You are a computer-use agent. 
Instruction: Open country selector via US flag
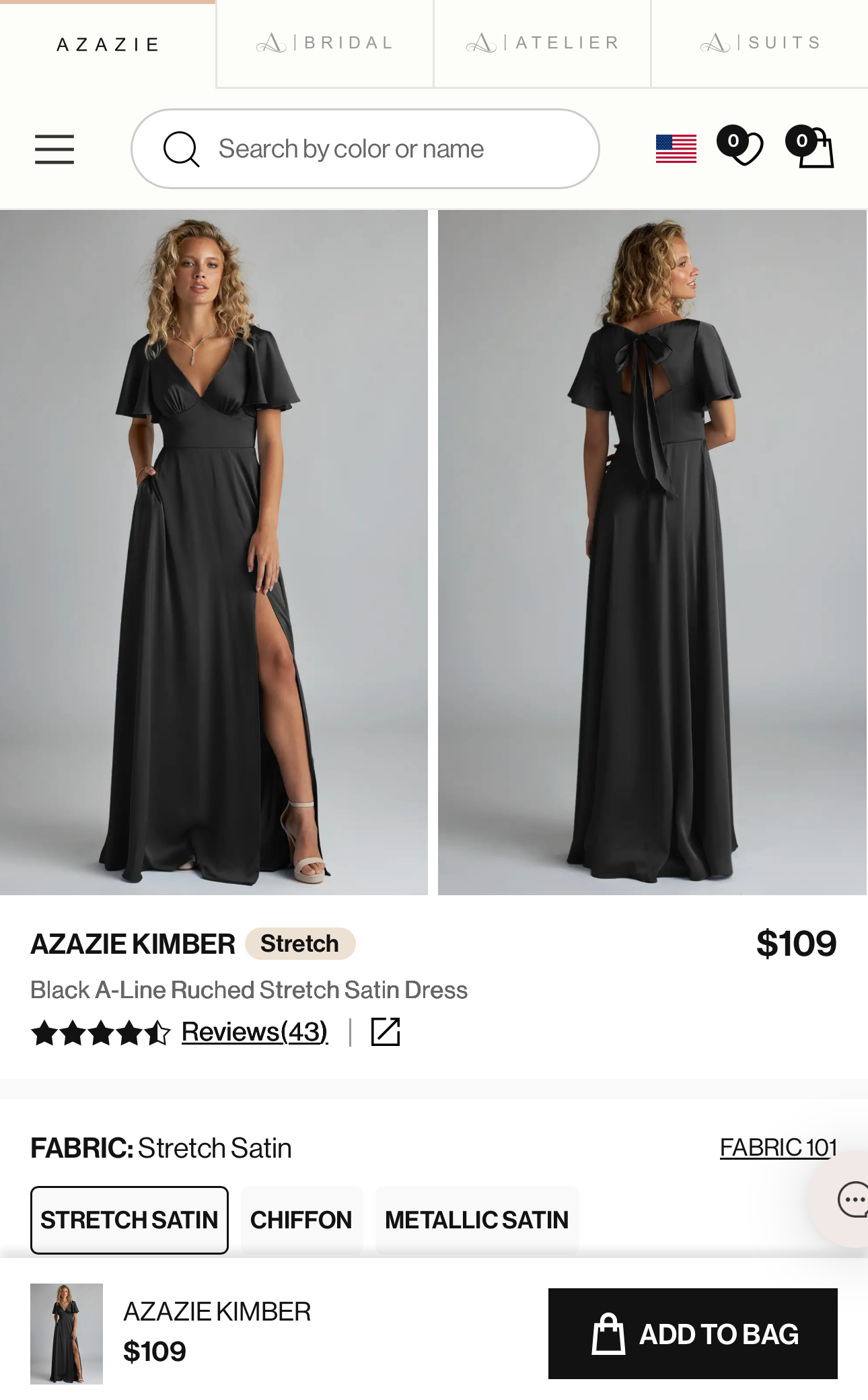pyautogui.click(x=676, y=149)
